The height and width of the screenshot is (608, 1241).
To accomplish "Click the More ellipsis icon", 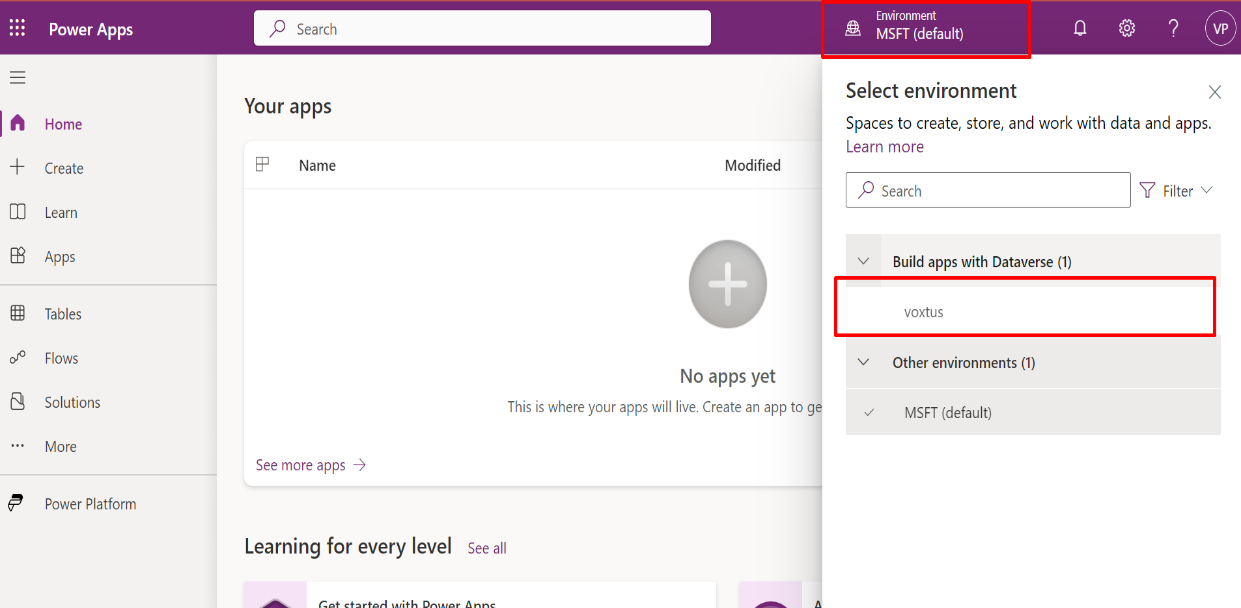I will click(x=17, y=446).
